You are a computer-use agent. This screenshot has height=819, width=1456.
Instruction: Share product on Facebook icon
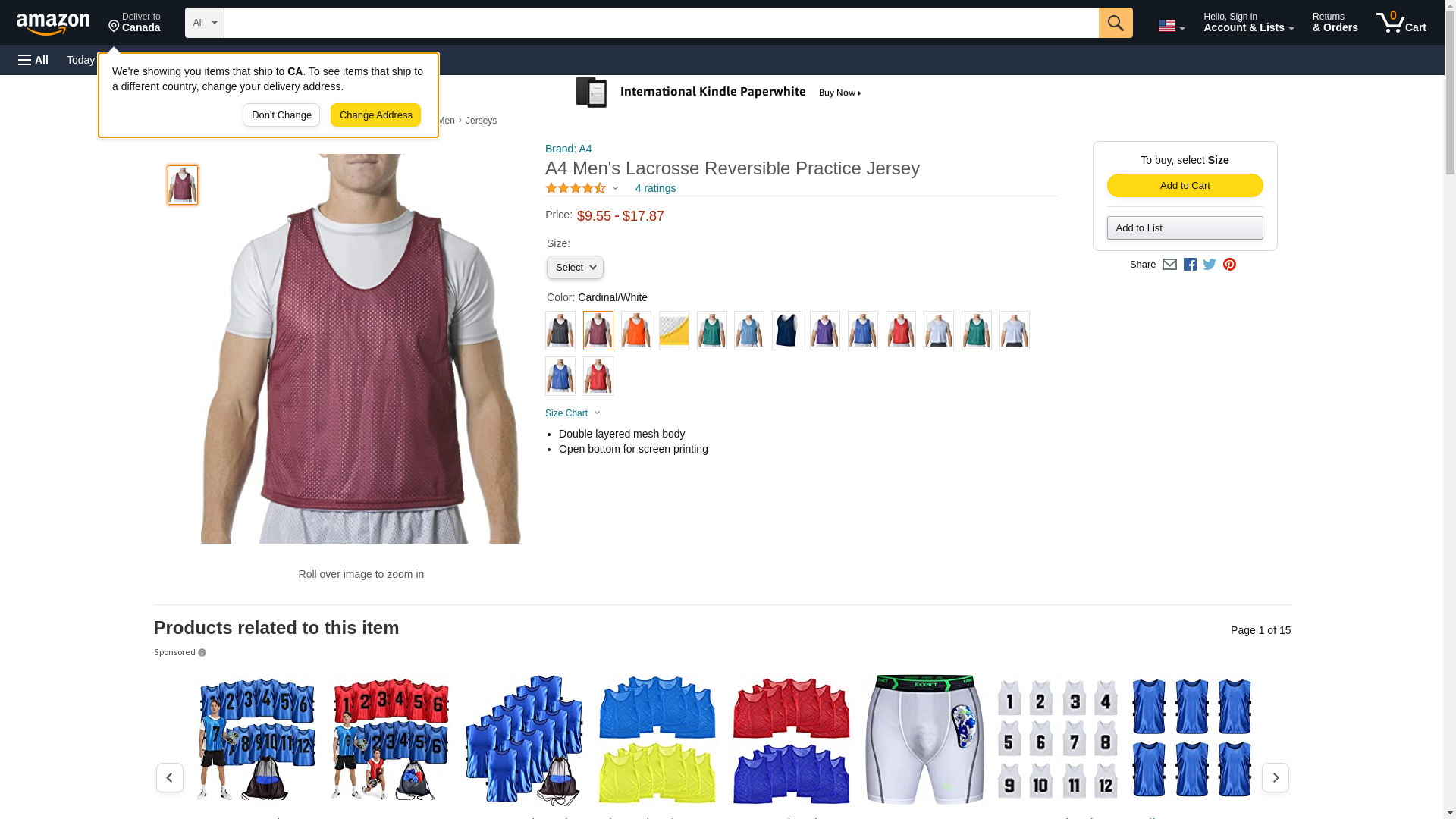click(x=1190, y=265)
